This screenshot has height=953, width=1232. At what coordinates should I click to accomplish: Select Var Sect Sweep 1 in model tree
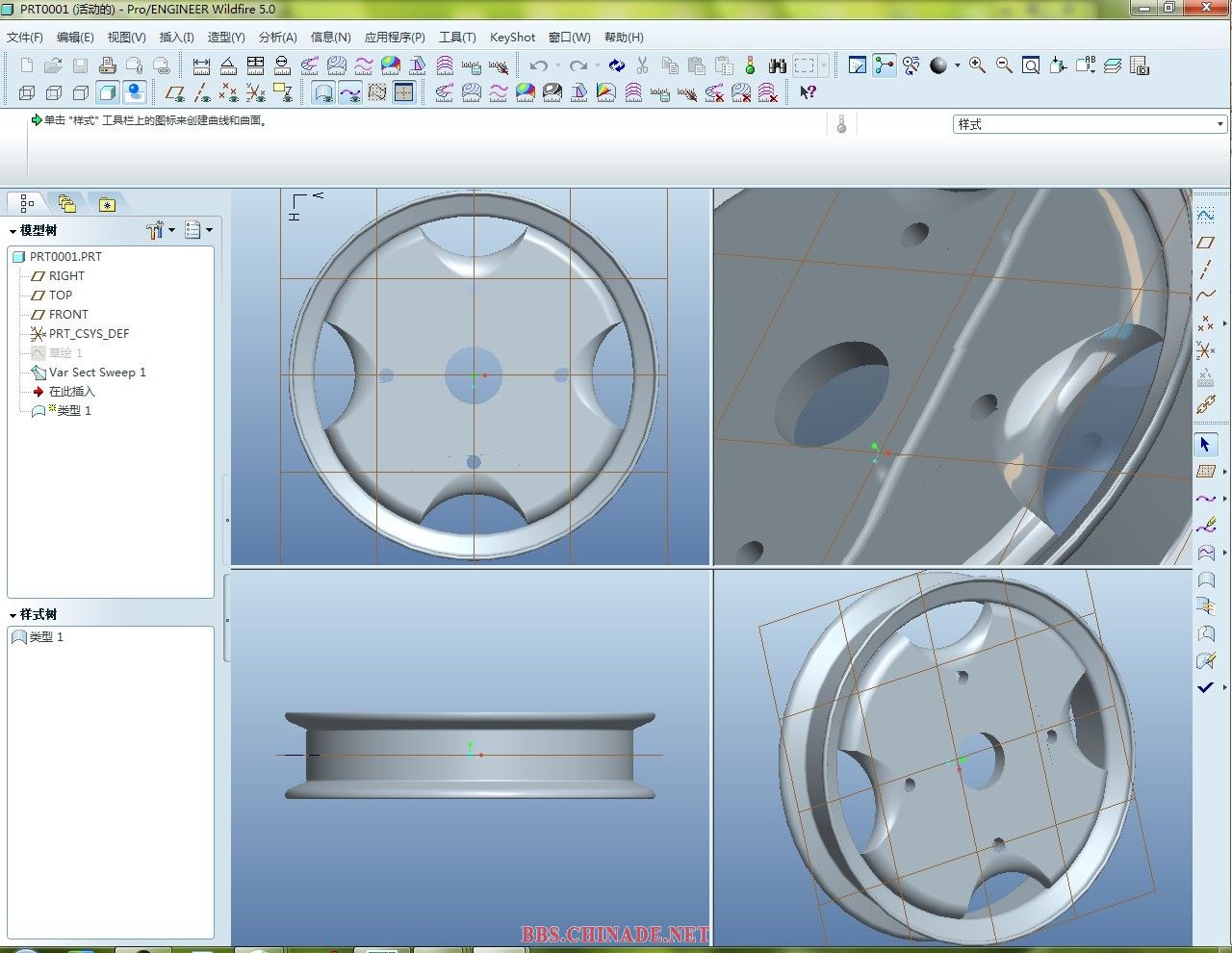(x=97, y=373)
